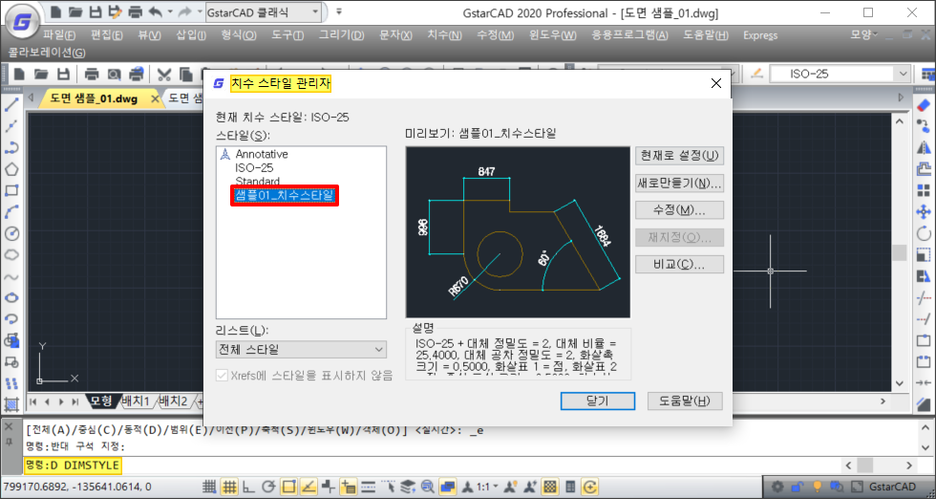Select the Erase tool in modify toolbar
Screen dimensions: 936x499
coord(923,106)
